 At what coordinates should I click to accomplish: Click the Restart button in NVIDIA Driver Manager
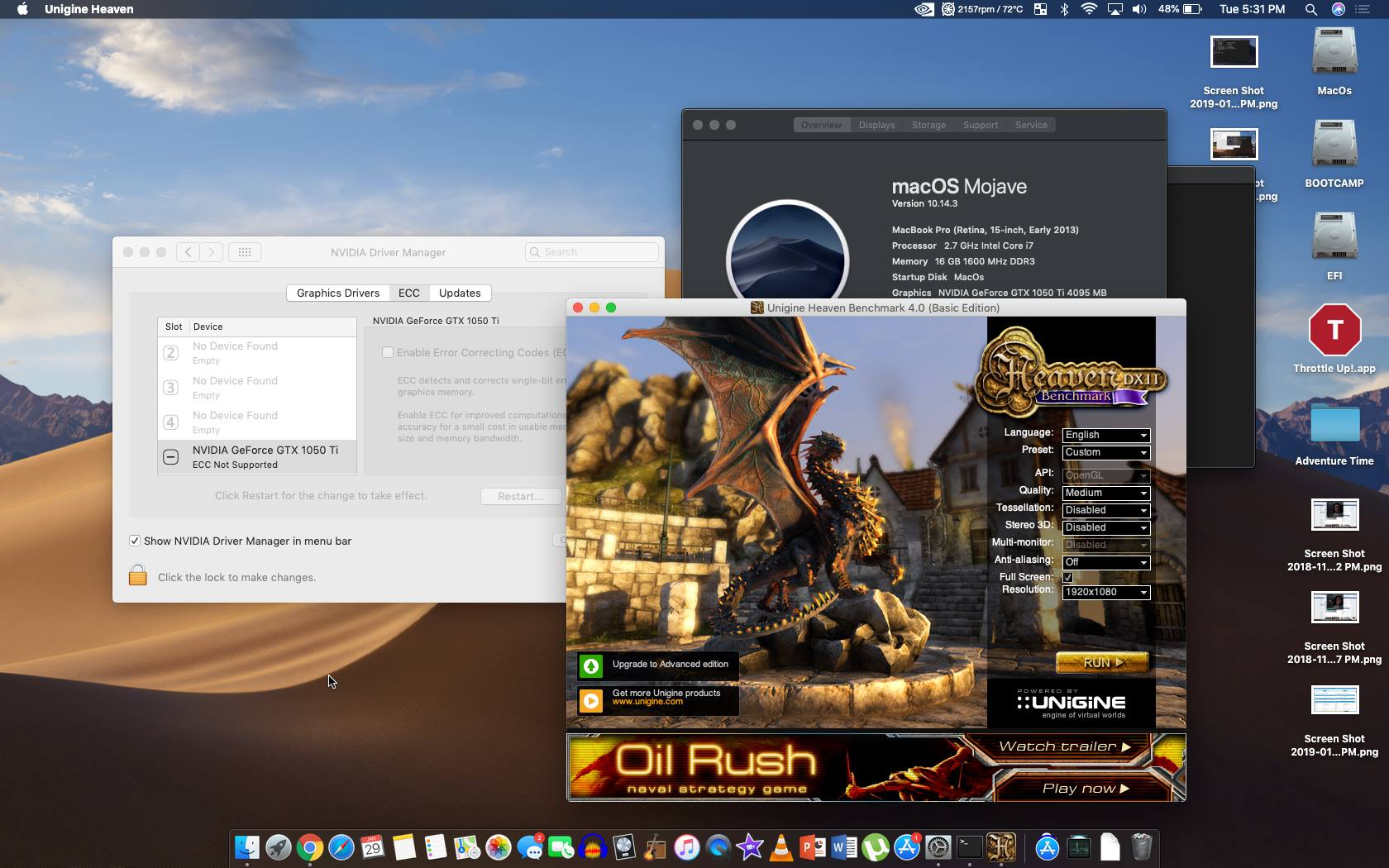pyautogui.click(x=521, y=496)
